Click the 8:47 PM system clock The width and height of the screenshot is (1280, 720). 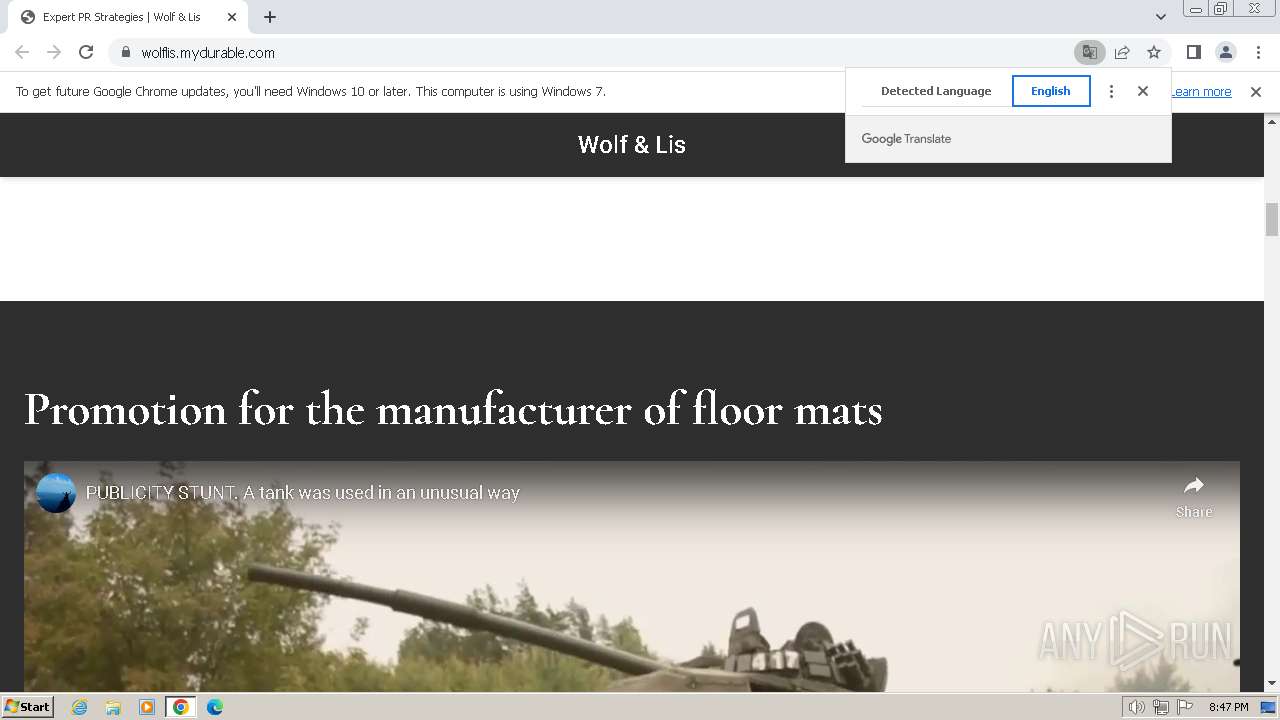click(1228, 707)
